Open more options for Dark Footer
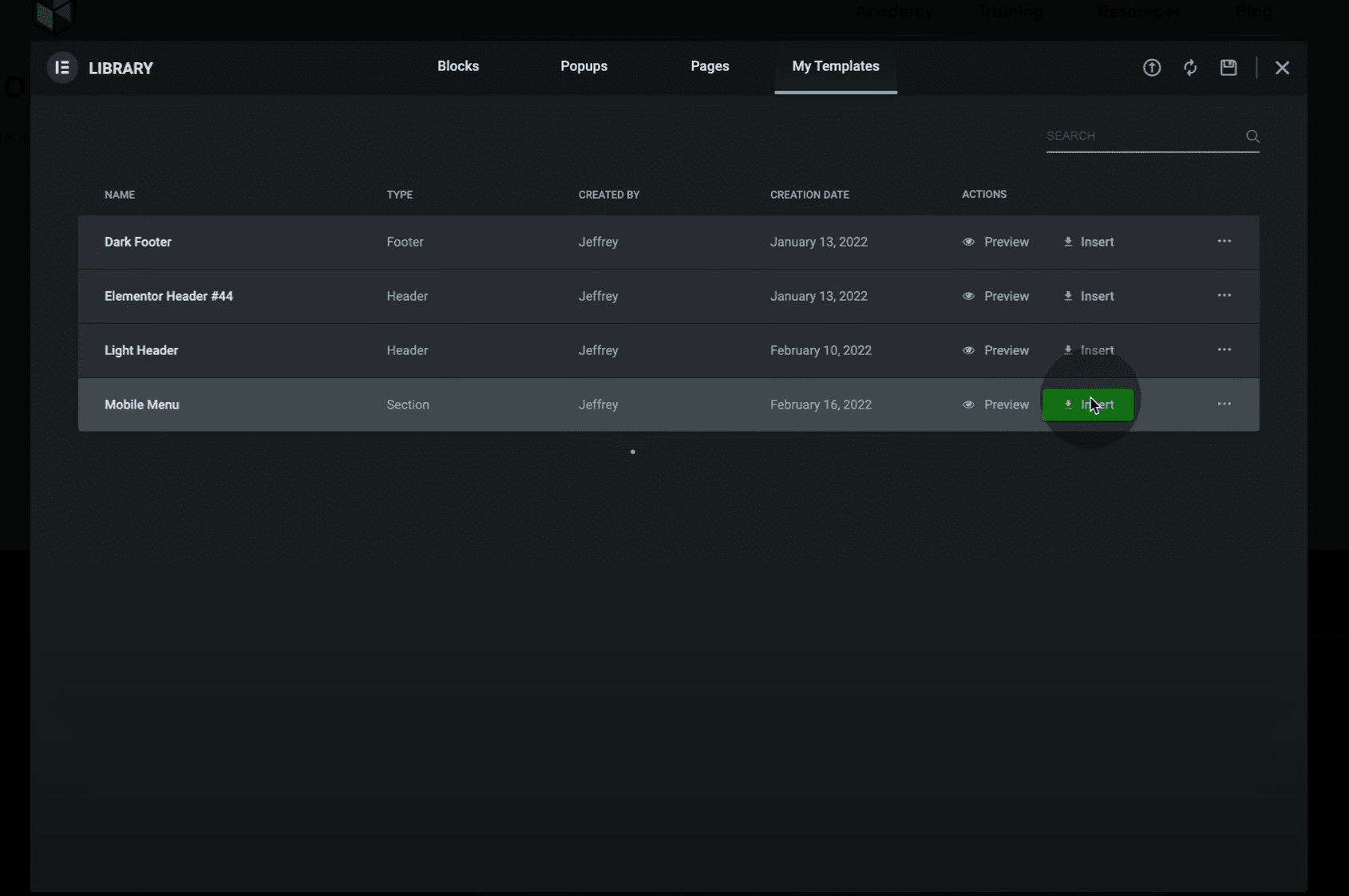 (1224, 241)
